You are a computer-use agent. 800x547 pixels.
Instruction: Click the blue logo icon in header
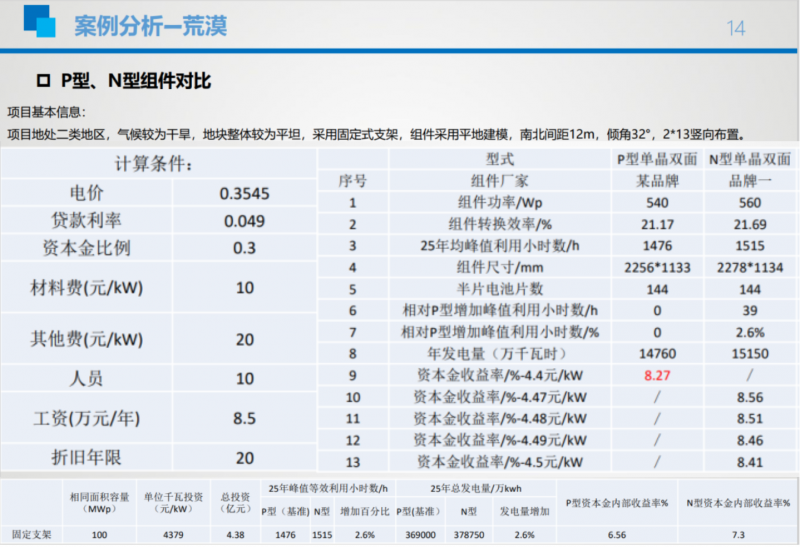33,23
